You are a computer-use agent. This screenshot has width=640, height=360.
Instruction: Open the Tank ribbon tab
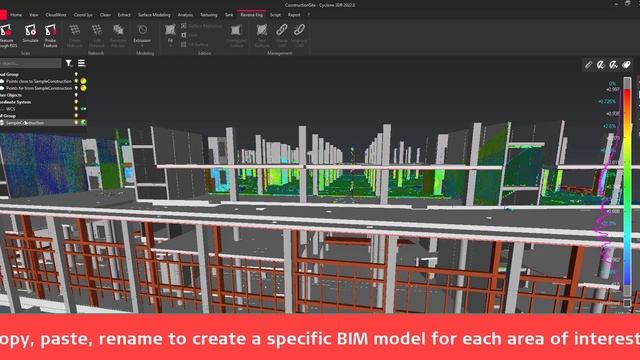(x=229, y=15)
